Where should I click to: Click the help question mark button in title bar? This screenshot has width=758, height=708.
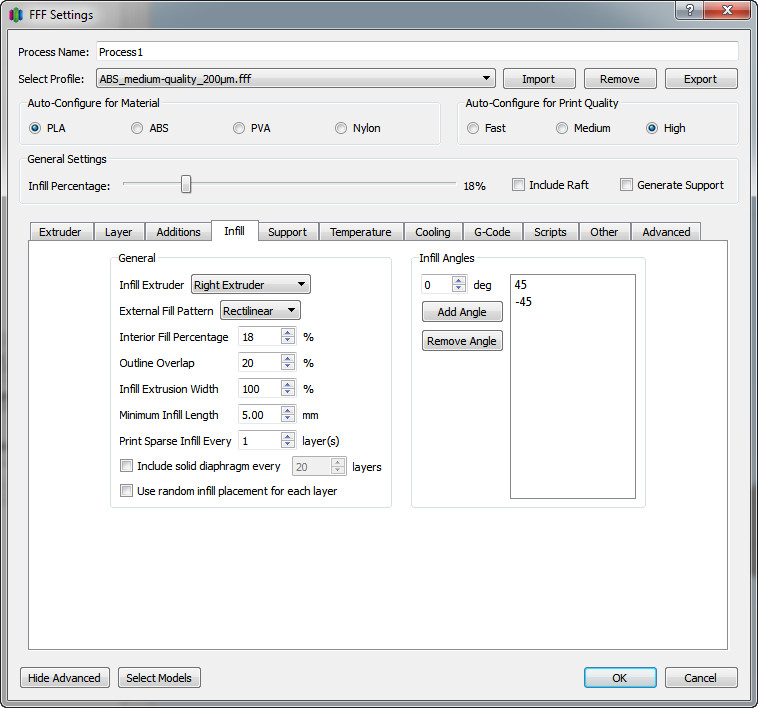click(689, 11)
